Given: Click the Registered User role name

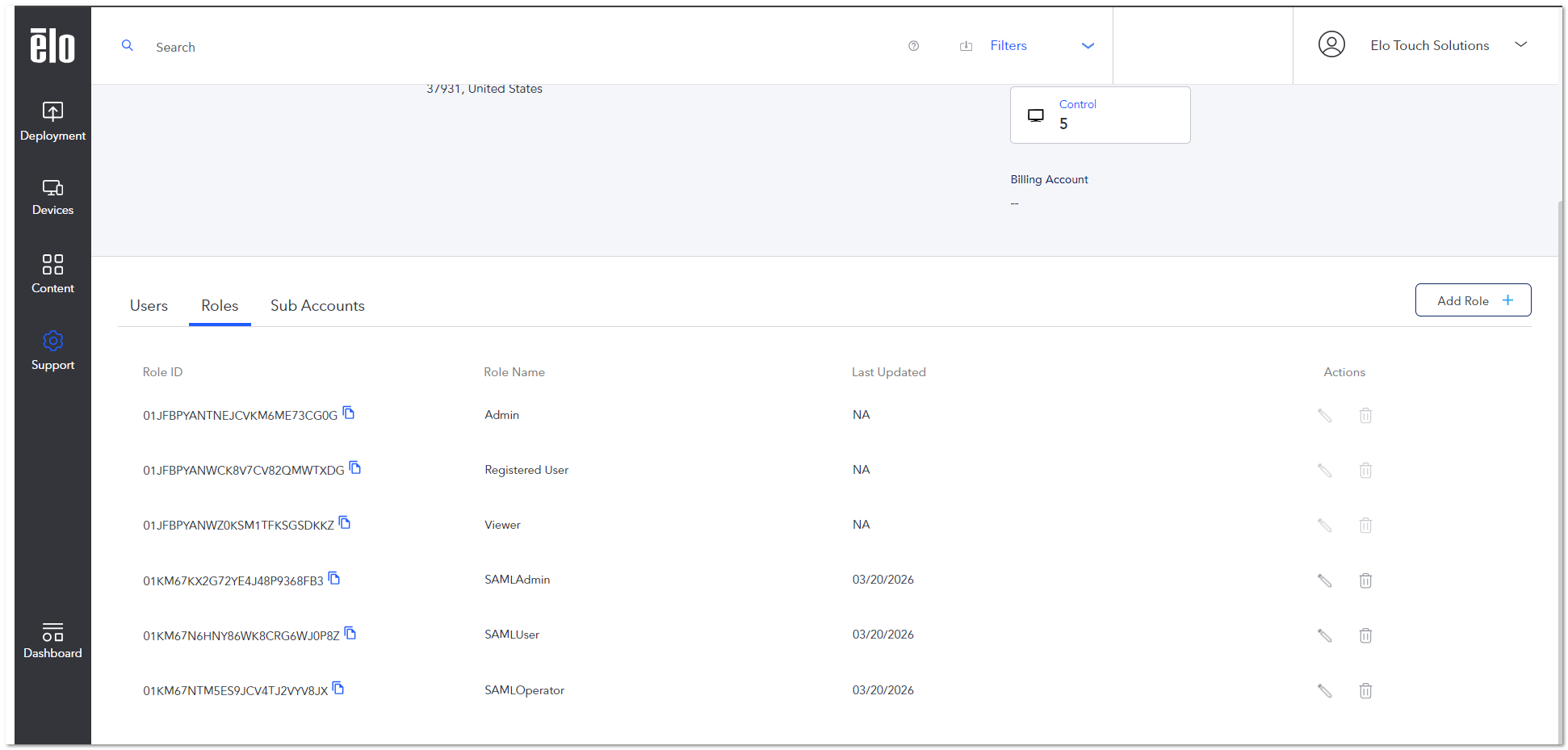Looking at the screenshot, I should (526, 470).
